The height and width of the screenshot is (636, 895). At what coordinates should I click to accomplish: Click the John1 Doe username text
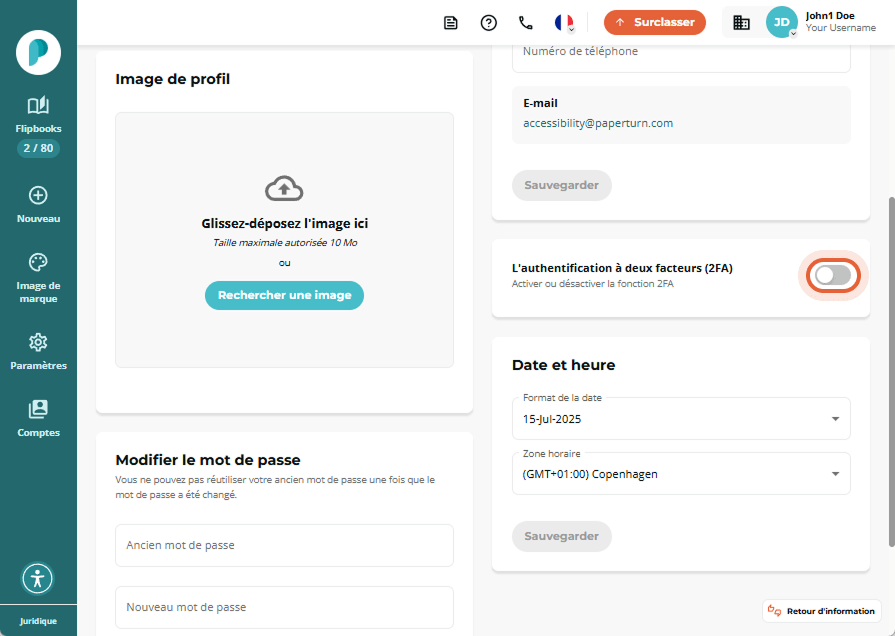(x=830, y=16)
